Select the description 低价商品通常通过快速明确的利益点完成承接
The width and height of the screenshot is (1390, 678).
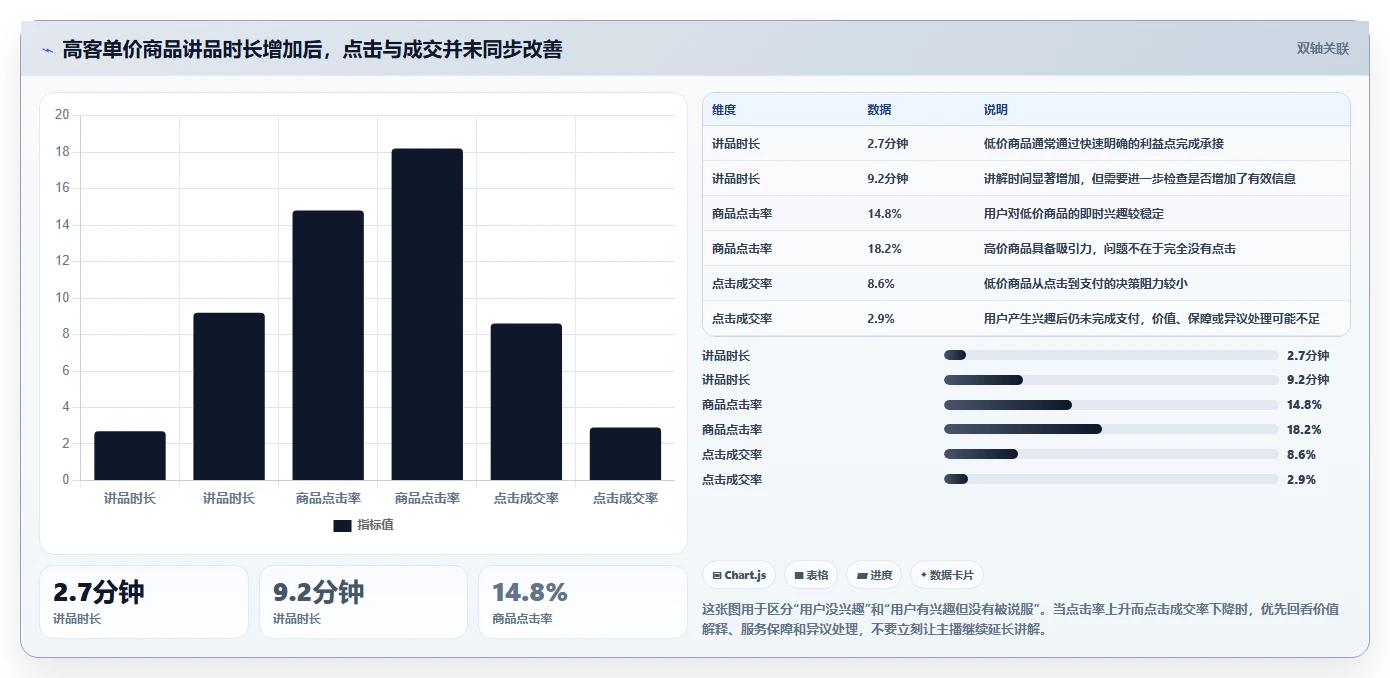pyautogui.click(x=1104, y=144)
